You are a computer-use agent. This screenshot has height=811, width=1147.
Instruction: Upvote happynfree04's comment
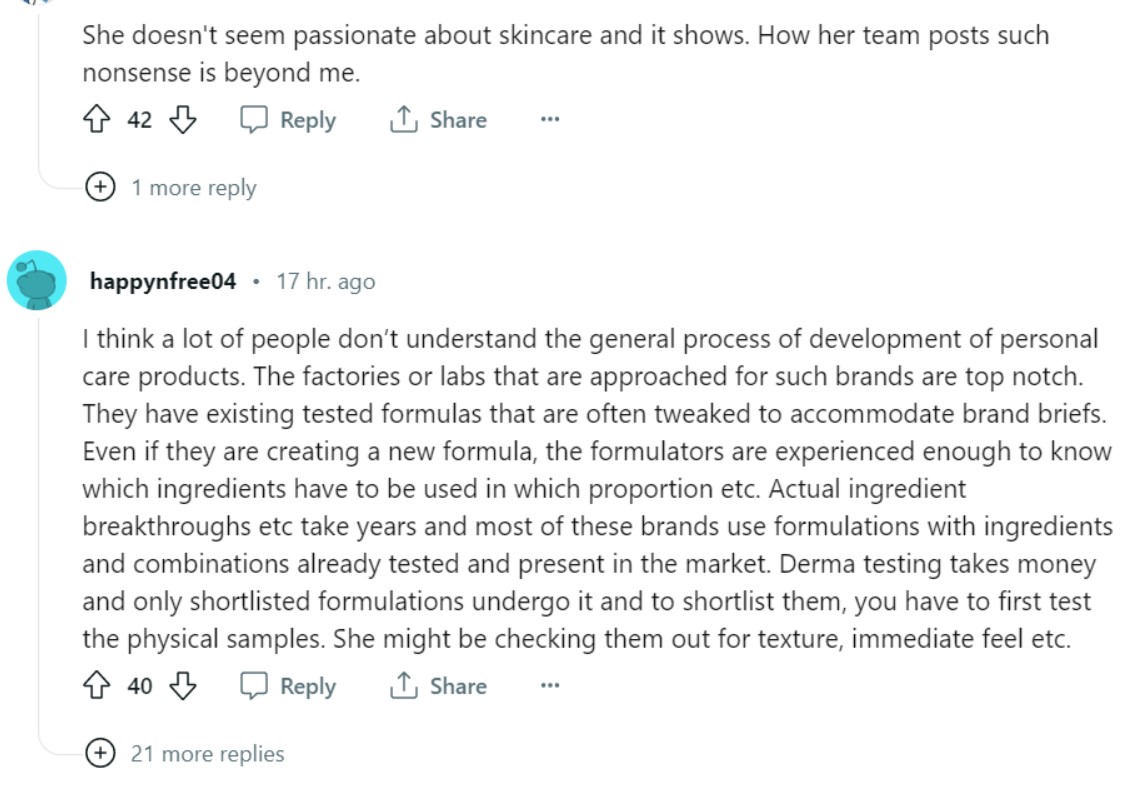97,685
